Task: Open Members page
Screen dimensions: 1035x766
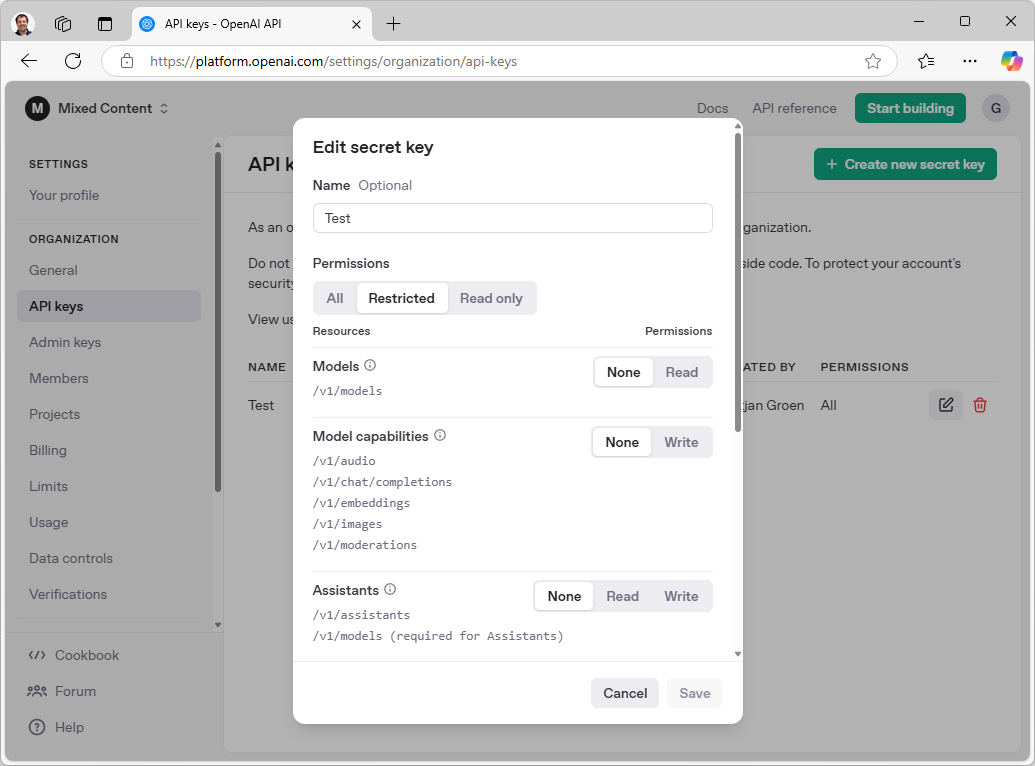Action: (x=59, y=378)
